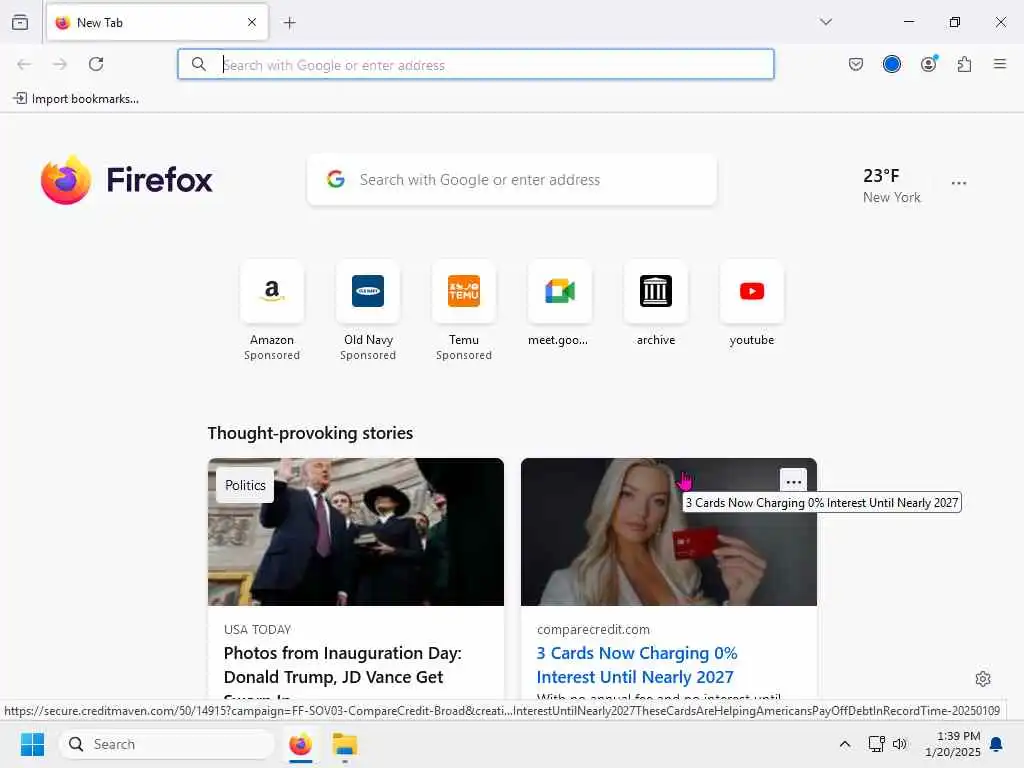Click the Thought-provoking stories heading
Screen dimensions: 1024x768
pyautogui.click(x=310, y=433)
